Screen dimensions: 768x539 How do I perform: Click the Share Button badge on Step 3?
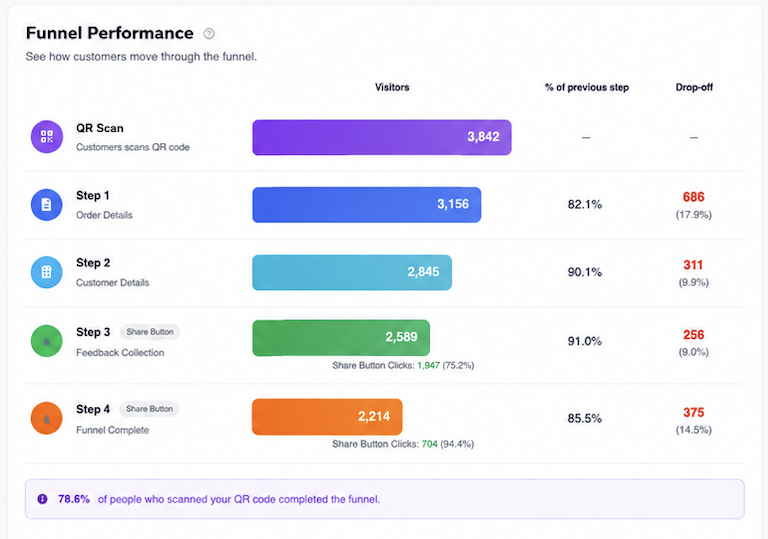click(150, 332)
